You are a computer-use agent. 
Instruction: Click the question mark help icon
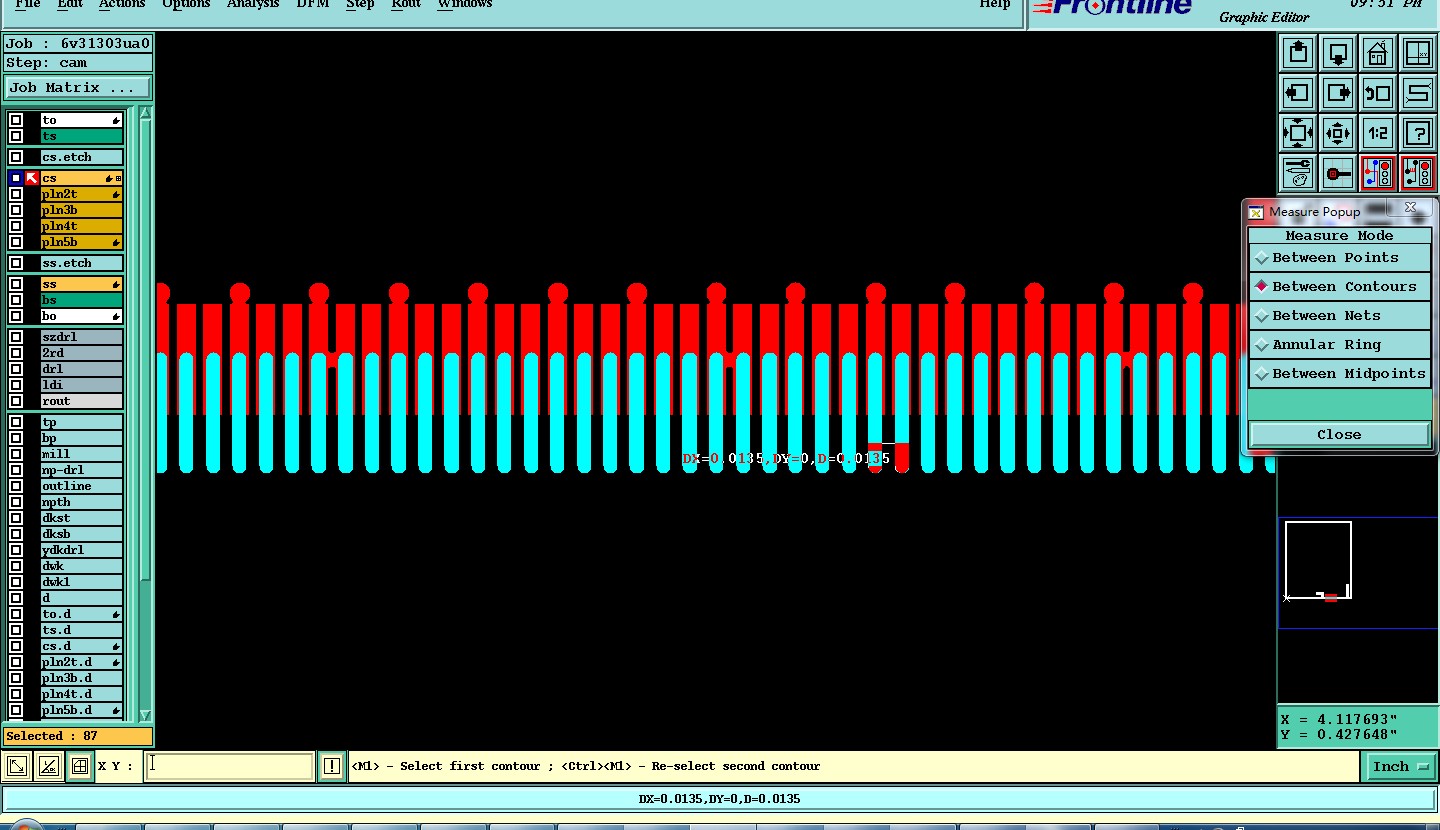[1418, 133]
